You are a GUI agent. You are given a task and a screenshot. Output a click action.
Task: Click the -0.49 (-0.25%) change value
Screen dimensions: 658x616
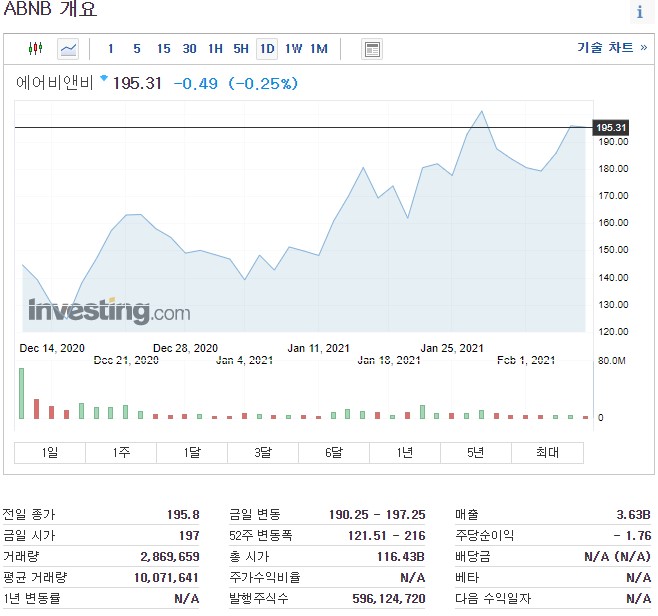235,83
